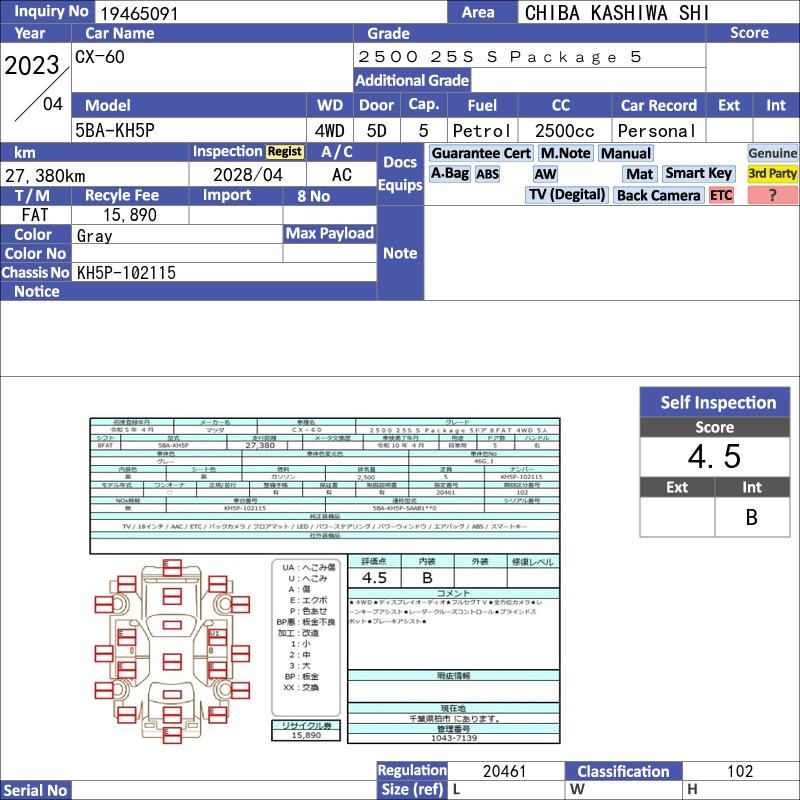The height and width of the screenshot is (800, 800).
Task: Click the Serial No label
Action: 35,790
